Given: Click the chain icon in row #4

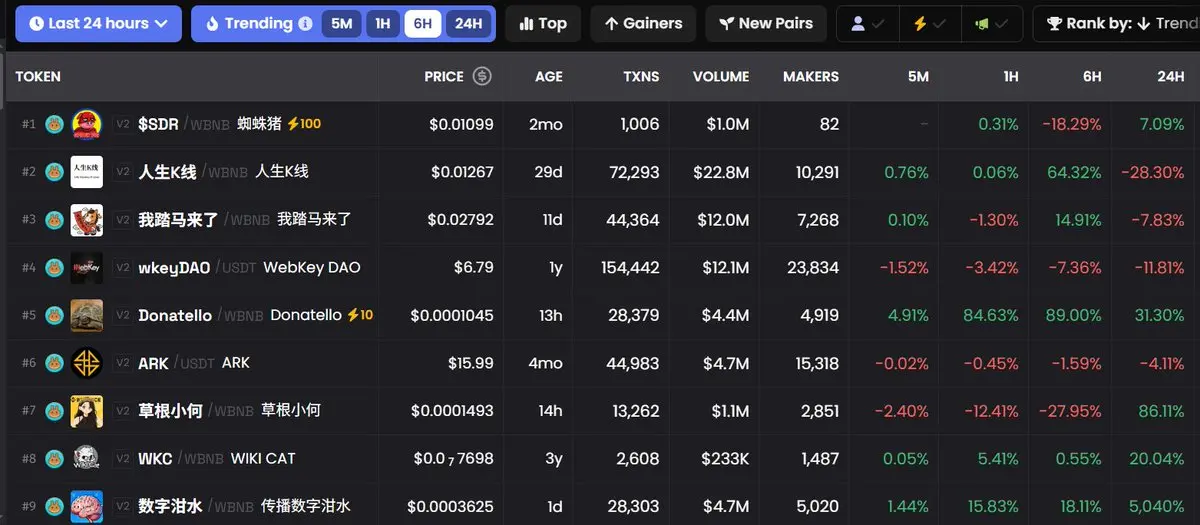Looking at the screenshot, I should (54, 267).
